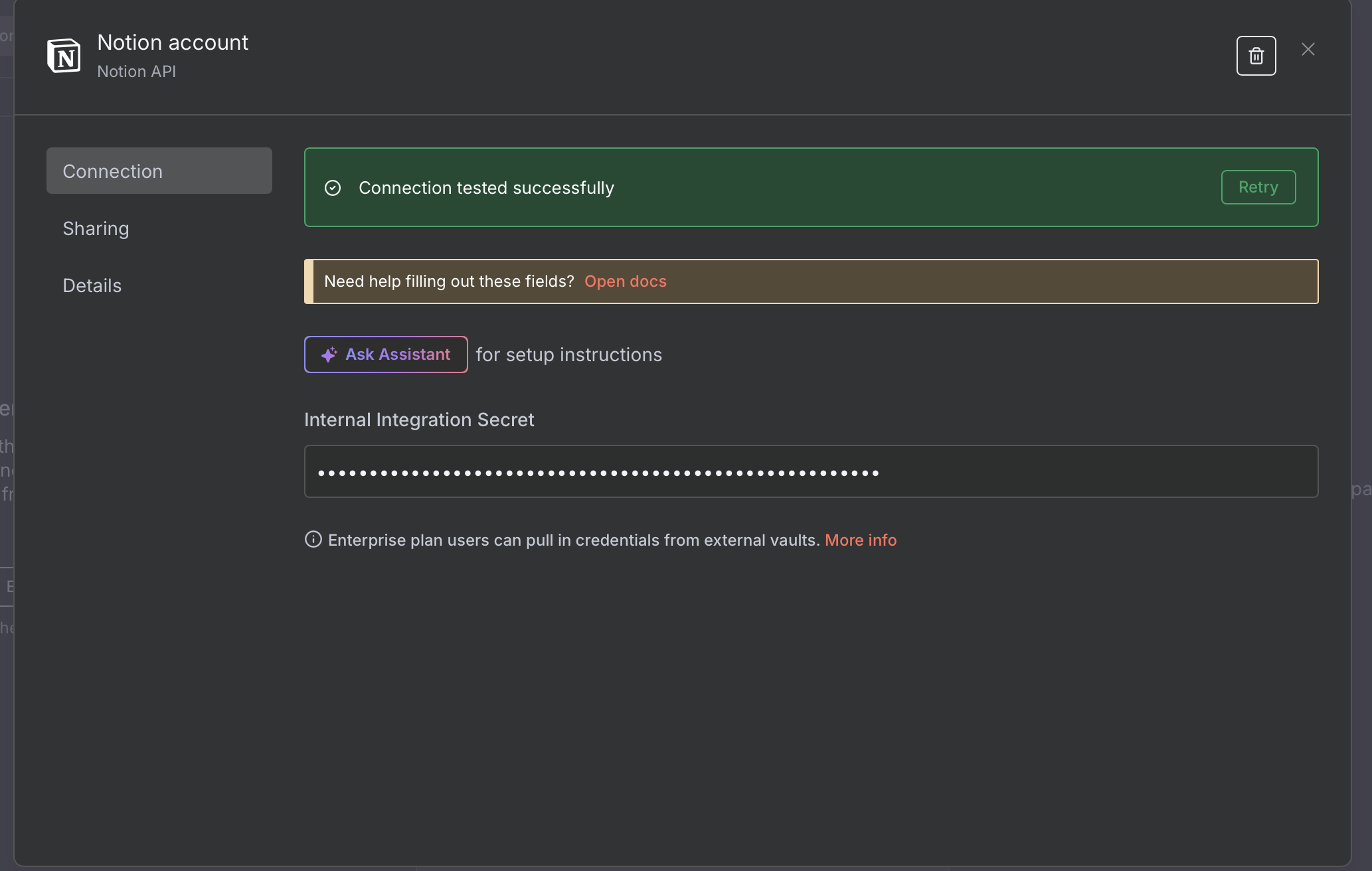Click the Notion logo icon

click(64, 56)
